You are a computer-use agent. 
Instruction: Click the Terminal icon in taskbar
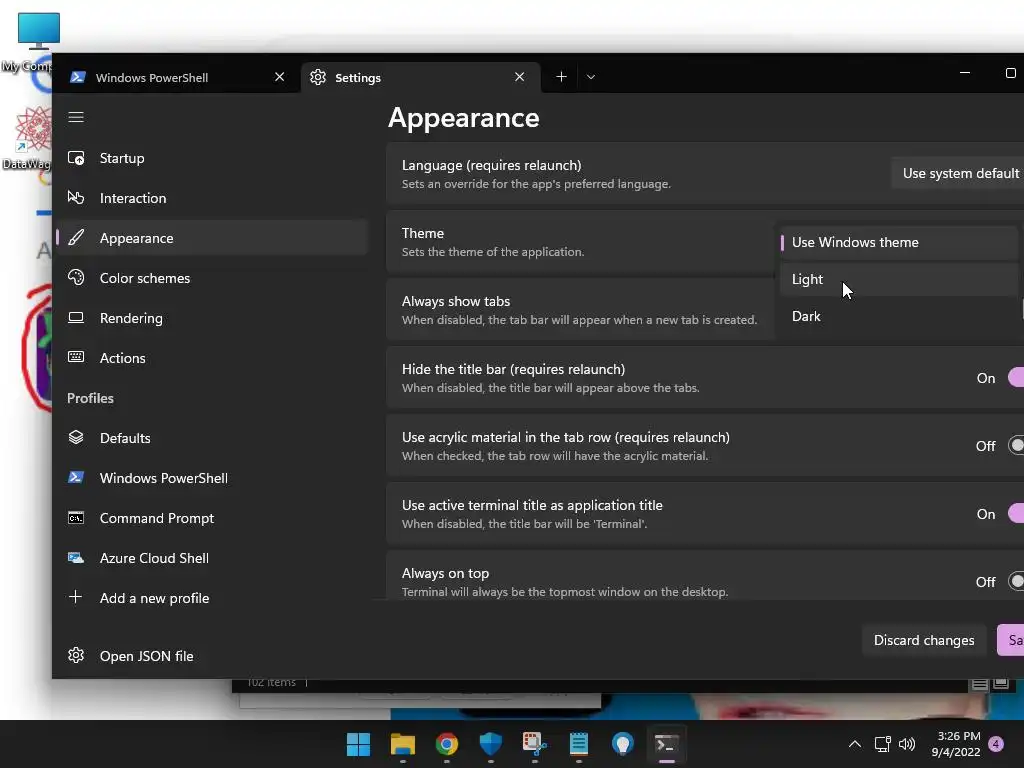[666, 744]
